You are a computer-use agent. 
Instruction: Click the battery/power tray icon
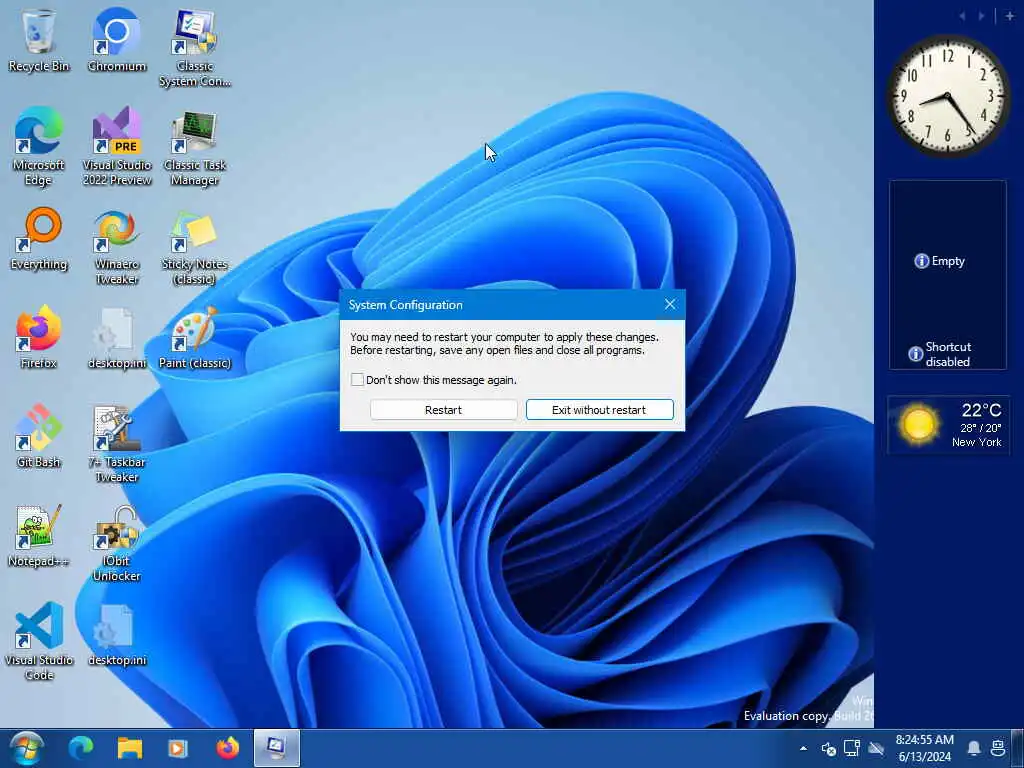pos(876,748)
